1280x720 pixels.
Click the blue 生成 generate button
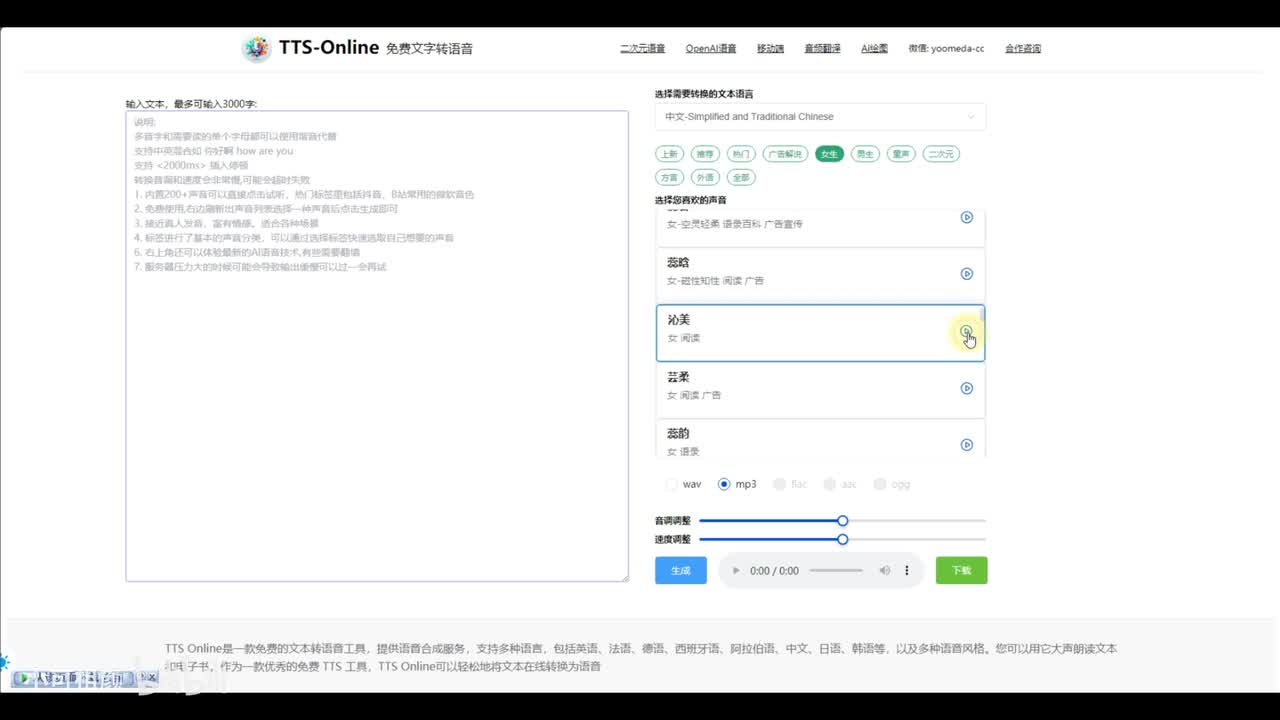(680, 570)
